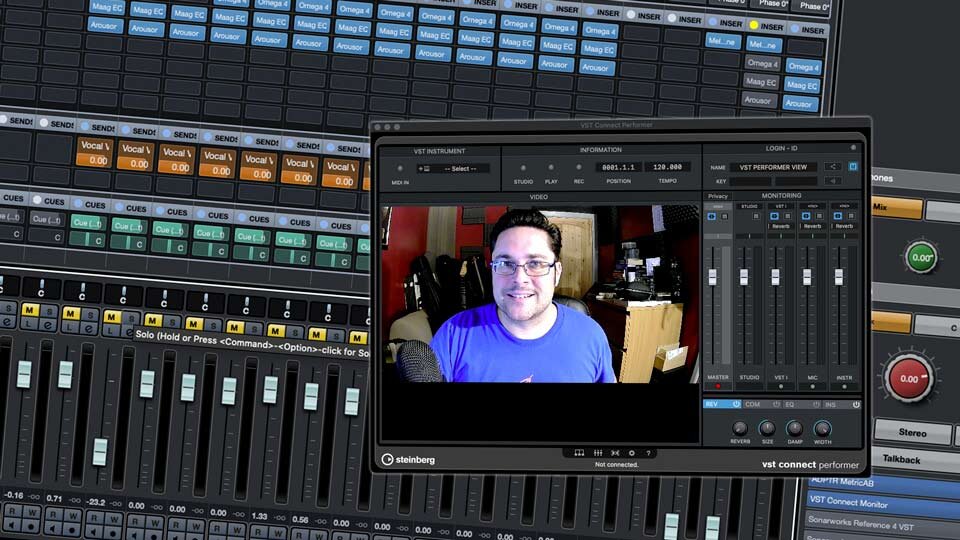Click the instrument add icon left of Select
This screenshot has width=960, height=540.
tap(424, 168)
